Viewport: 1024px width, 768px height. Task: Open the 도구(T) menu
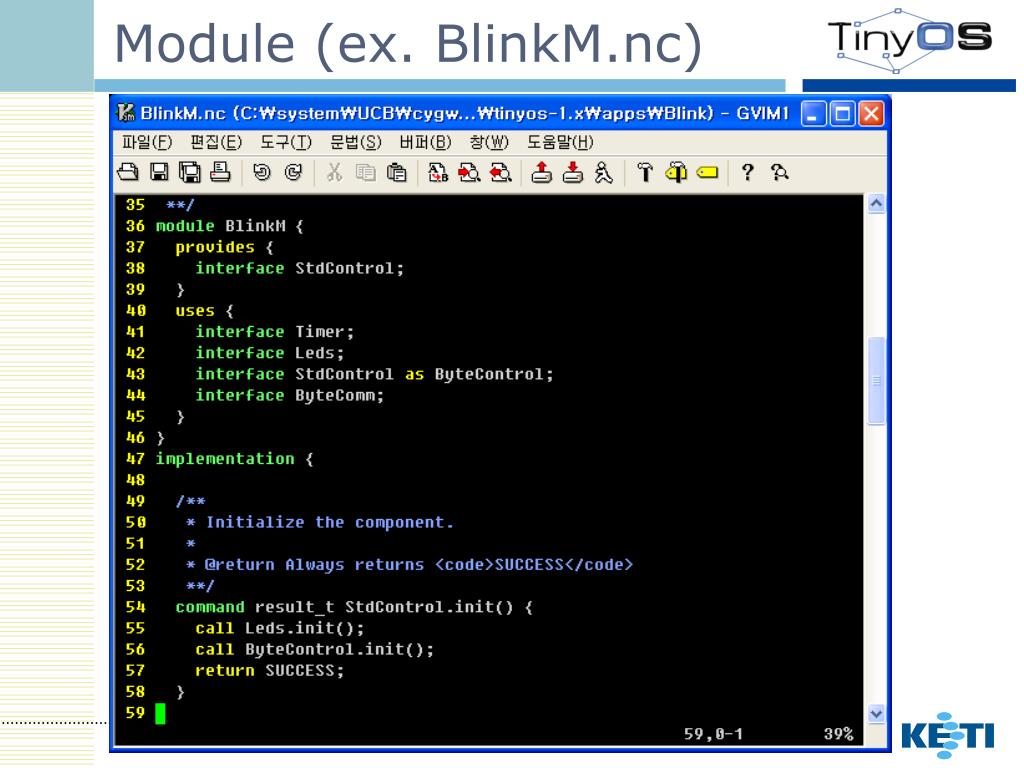coord(286,142)
